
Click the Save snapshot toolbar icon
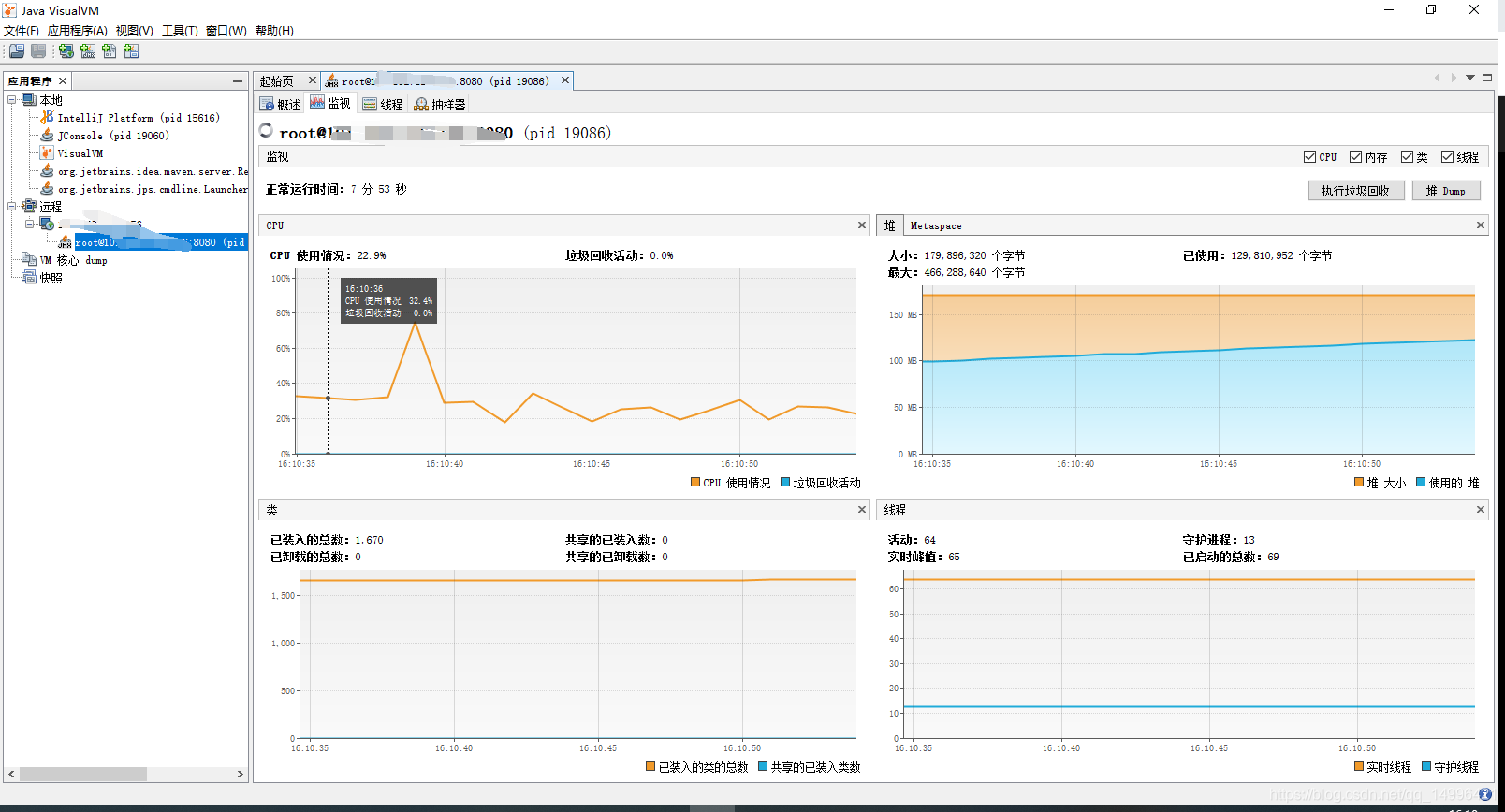[38, 51]
